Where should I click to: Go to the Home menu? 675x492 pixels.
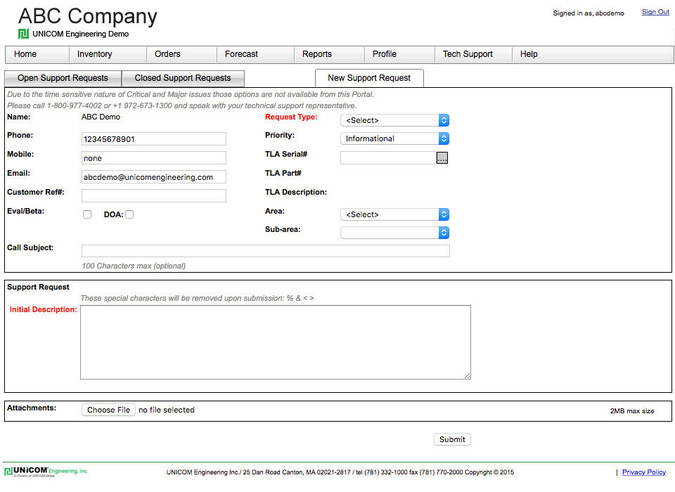coord(37,54)
